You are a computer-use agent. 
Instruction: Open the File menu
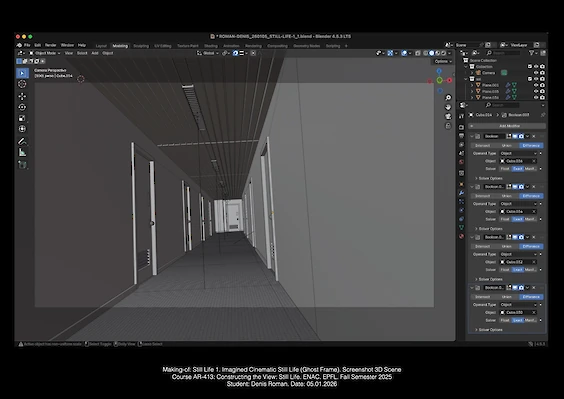[27, 45]
